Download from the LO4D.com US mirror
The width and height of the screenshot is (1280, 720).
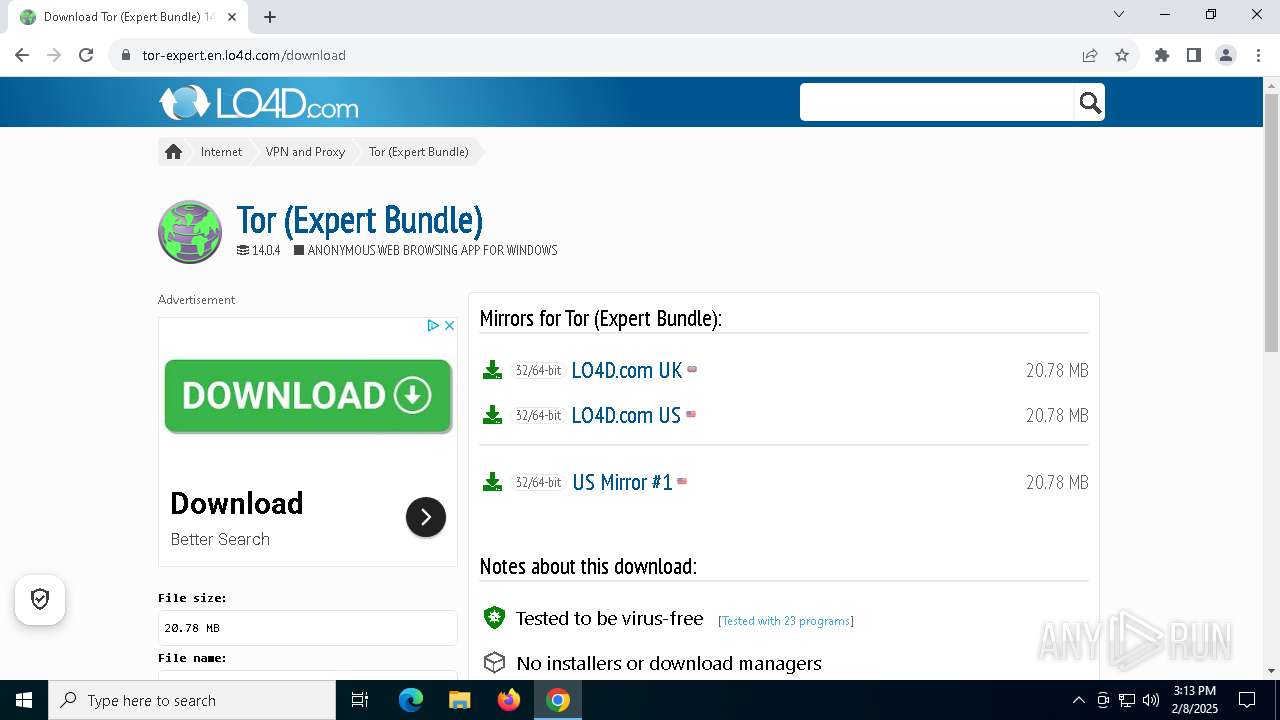tap(626, 415)
